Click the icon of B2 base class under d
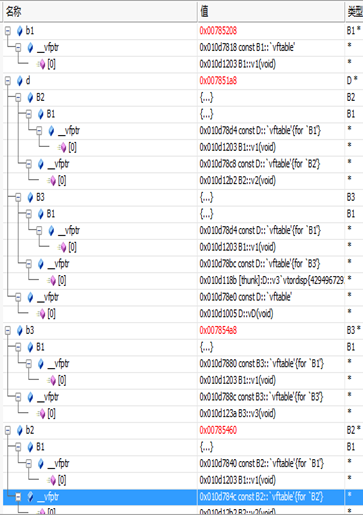Screen dimensions: 363x515 tap(30, 98)
